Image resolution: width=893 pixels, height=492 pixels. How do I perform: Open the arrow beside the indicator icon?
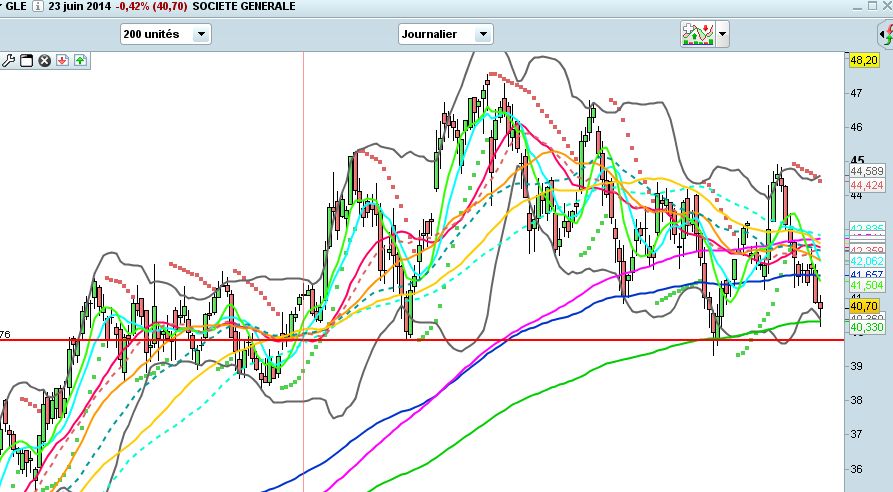click(x=722, y=34)
